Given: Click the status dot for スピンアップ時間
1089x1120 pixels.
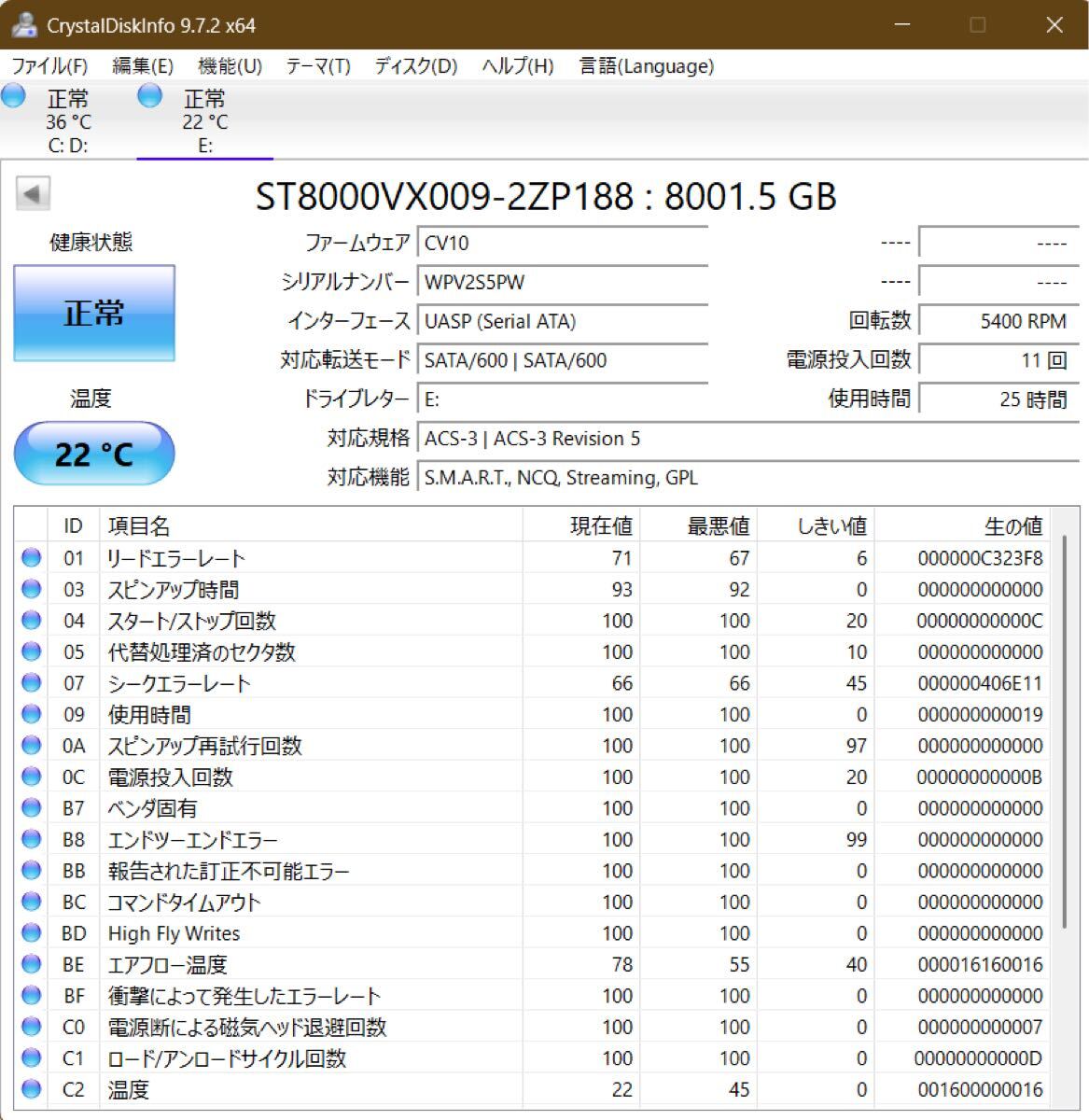Looking at the screenshot, I should click(x=31, y=589).
